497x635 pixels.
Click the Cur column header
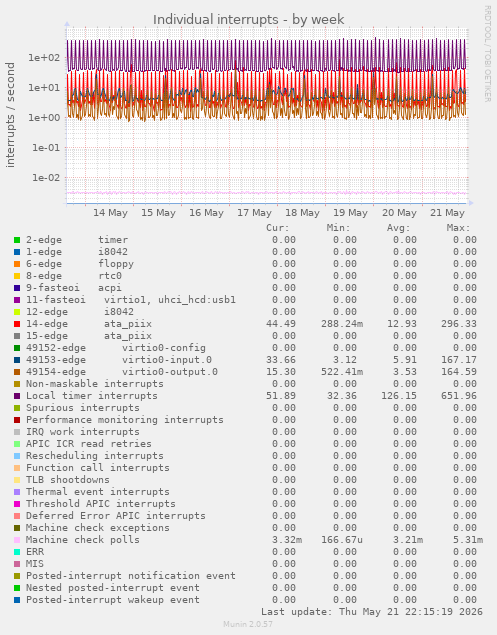(x=278, y=228)
